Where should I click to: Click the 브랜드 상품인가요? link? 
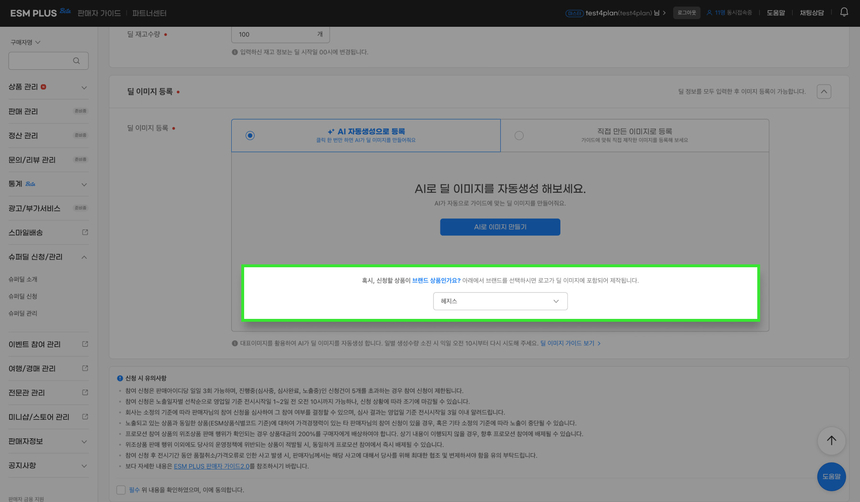click(436, 280)
